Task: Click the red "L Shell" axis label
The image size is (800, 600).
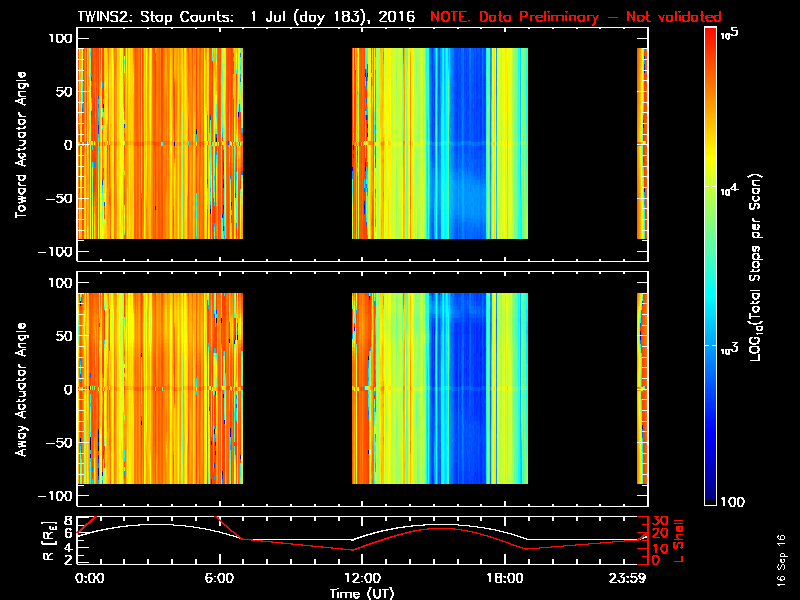Action: [x=678, y=541]
